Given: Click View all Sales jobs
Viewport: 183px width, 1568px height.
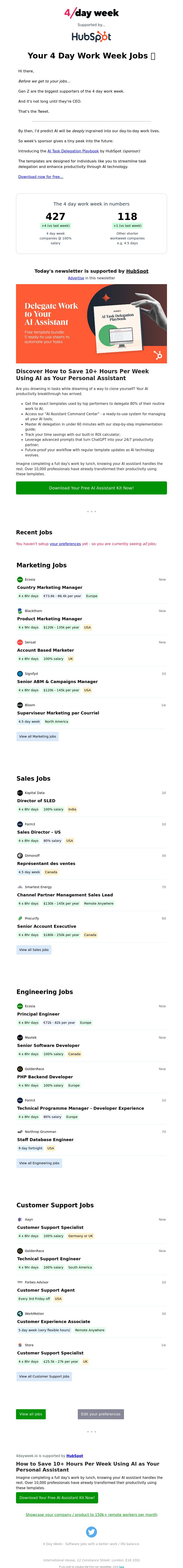Looking at the screenshot, I should (x=34, y=950).
